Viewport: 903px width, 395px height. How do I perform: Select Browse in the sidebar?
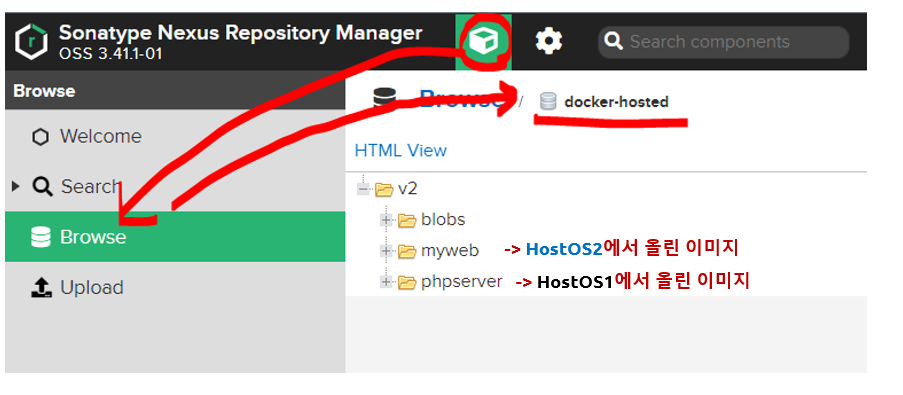pyautogui.click(x=175, y=237)
